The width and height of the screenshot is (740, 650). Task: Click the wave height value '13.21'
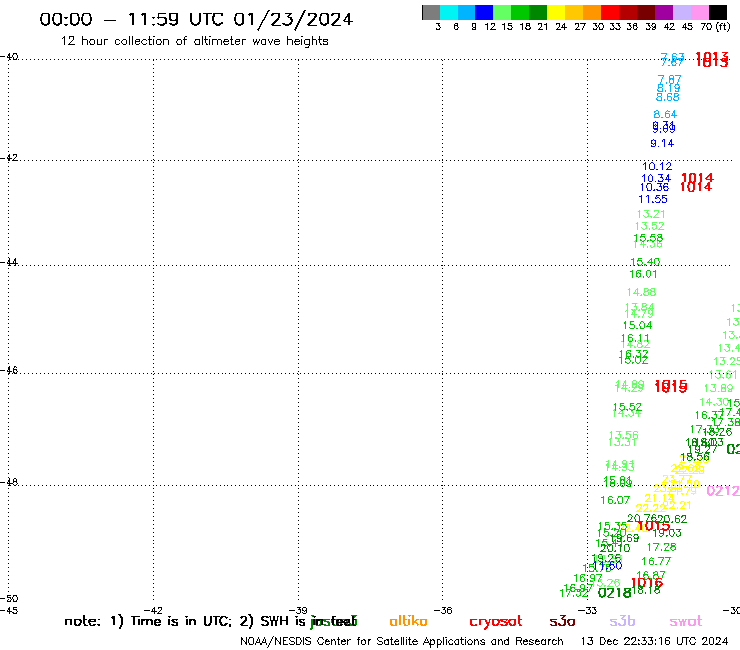click(651, 214)
